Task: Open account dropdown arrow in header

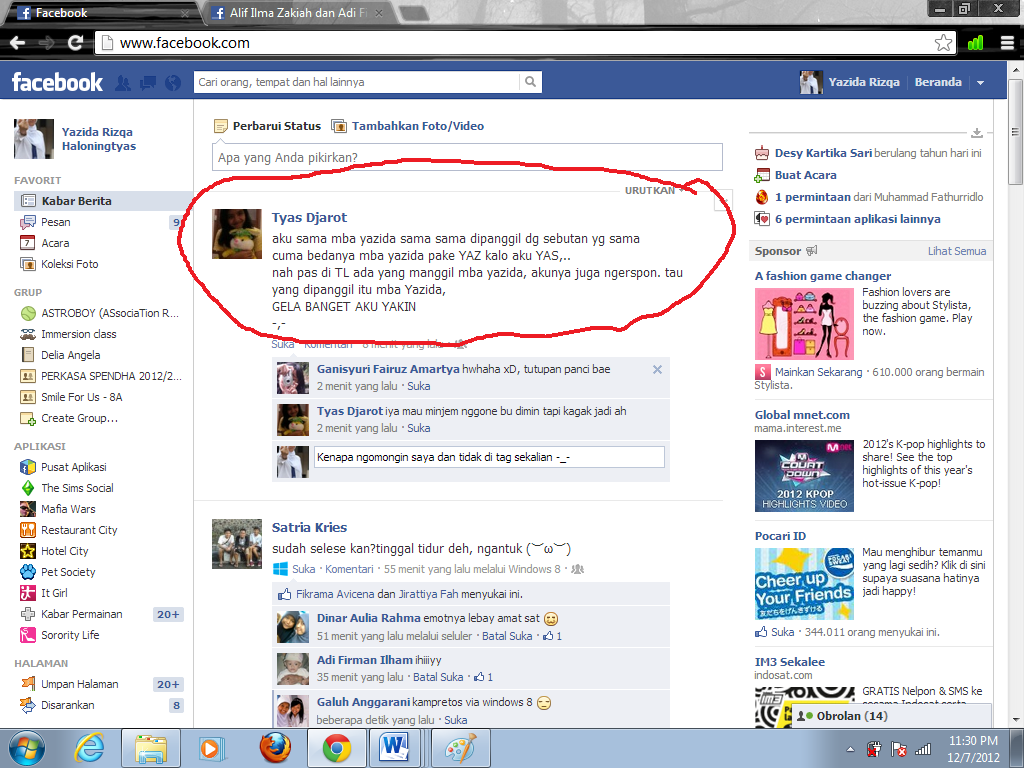Action: [x=980, y=83]
